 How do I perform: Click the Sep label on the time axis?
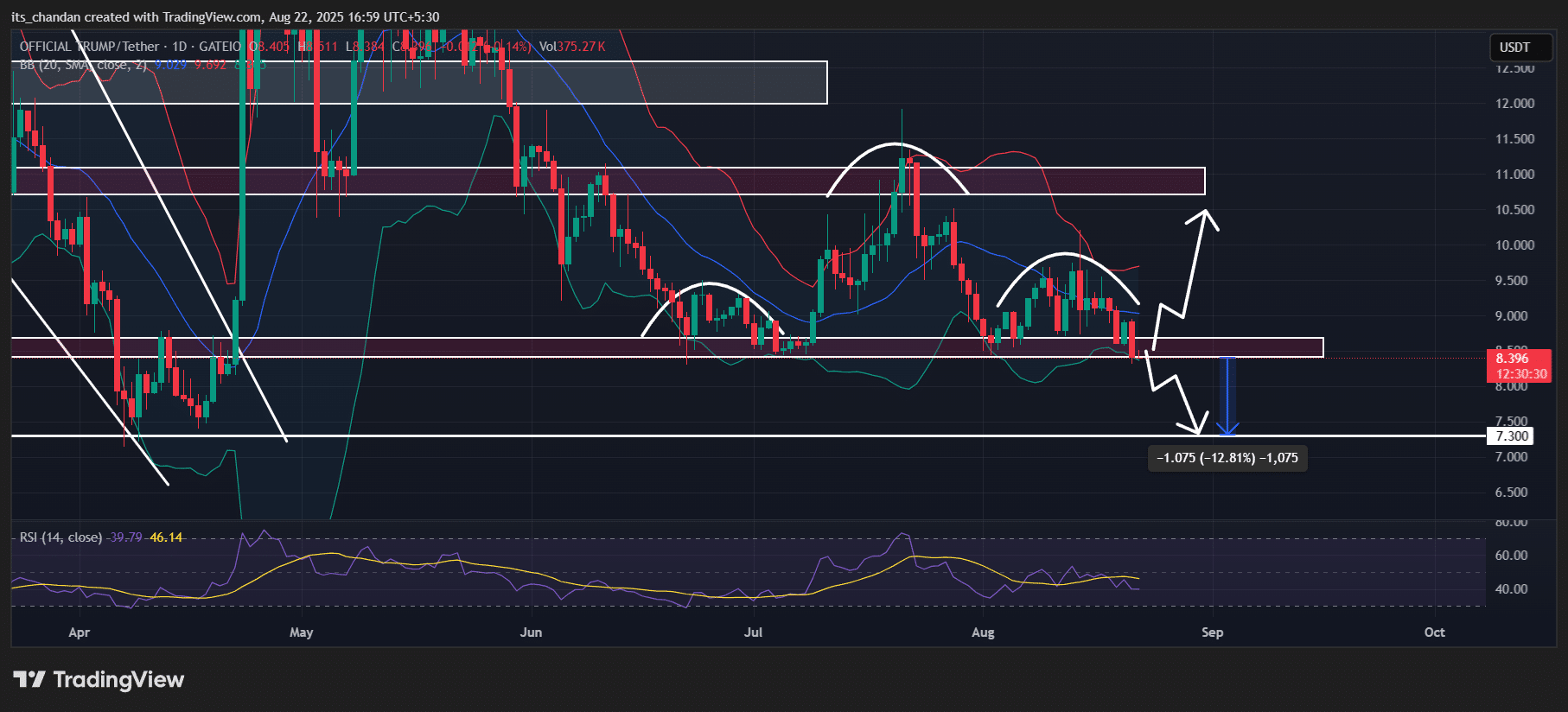[1212, 633]
